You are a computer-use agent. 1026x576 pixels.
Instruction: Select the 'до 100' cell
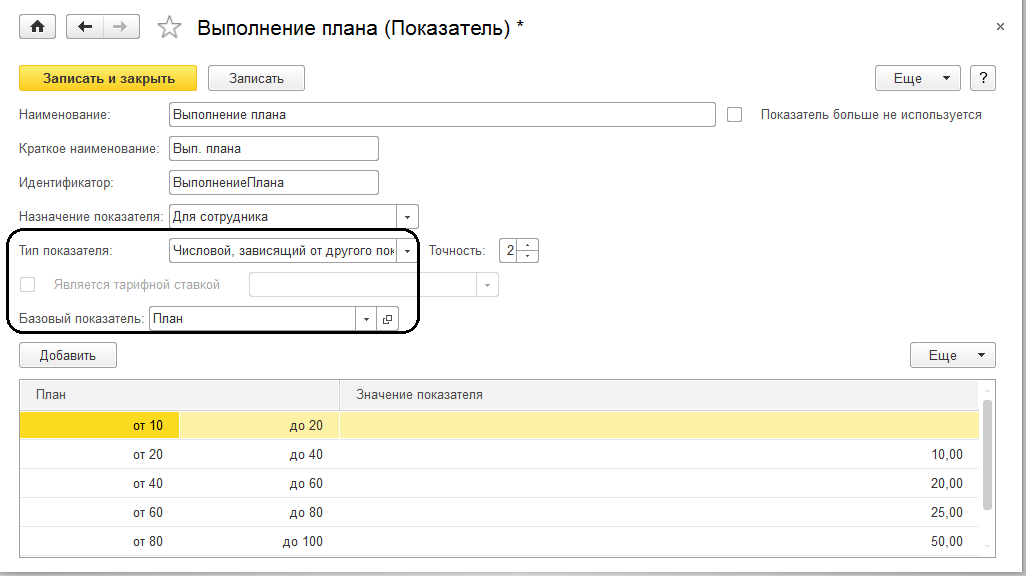pos(259,541)
